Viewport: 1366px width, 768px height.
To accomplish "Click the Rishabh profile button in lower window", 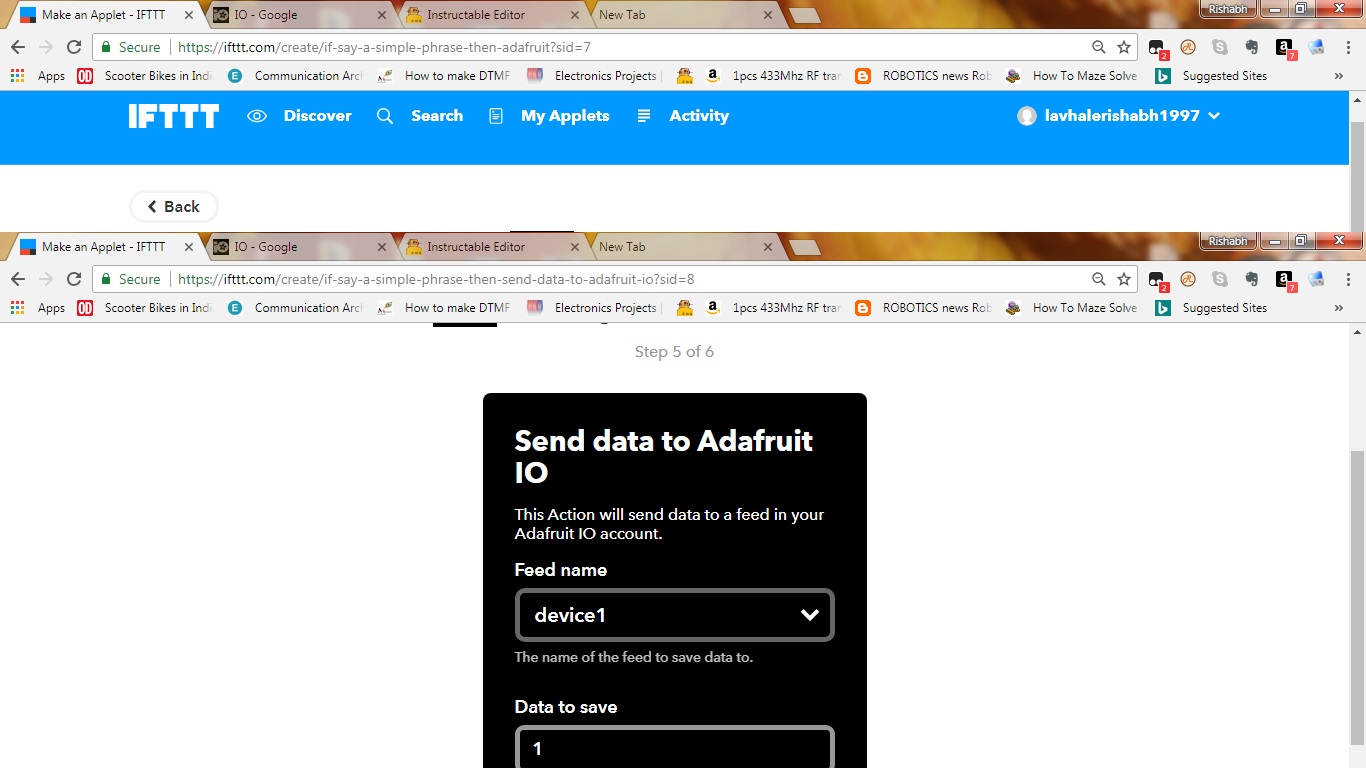I will (x=1228, y=241).
